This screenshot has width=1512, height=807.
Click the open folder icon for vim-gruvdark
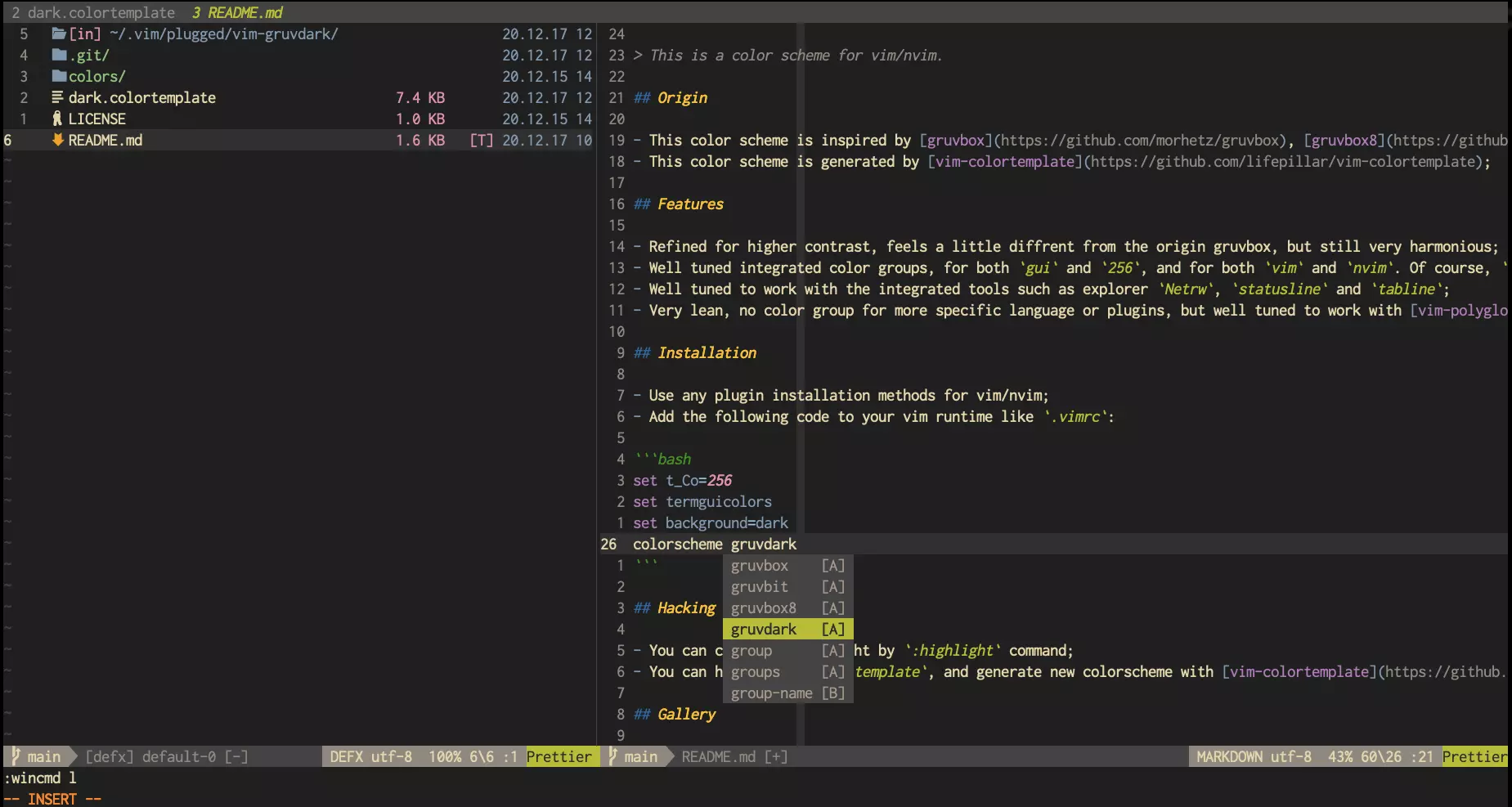pyautogui.click(x=59, y=34)
